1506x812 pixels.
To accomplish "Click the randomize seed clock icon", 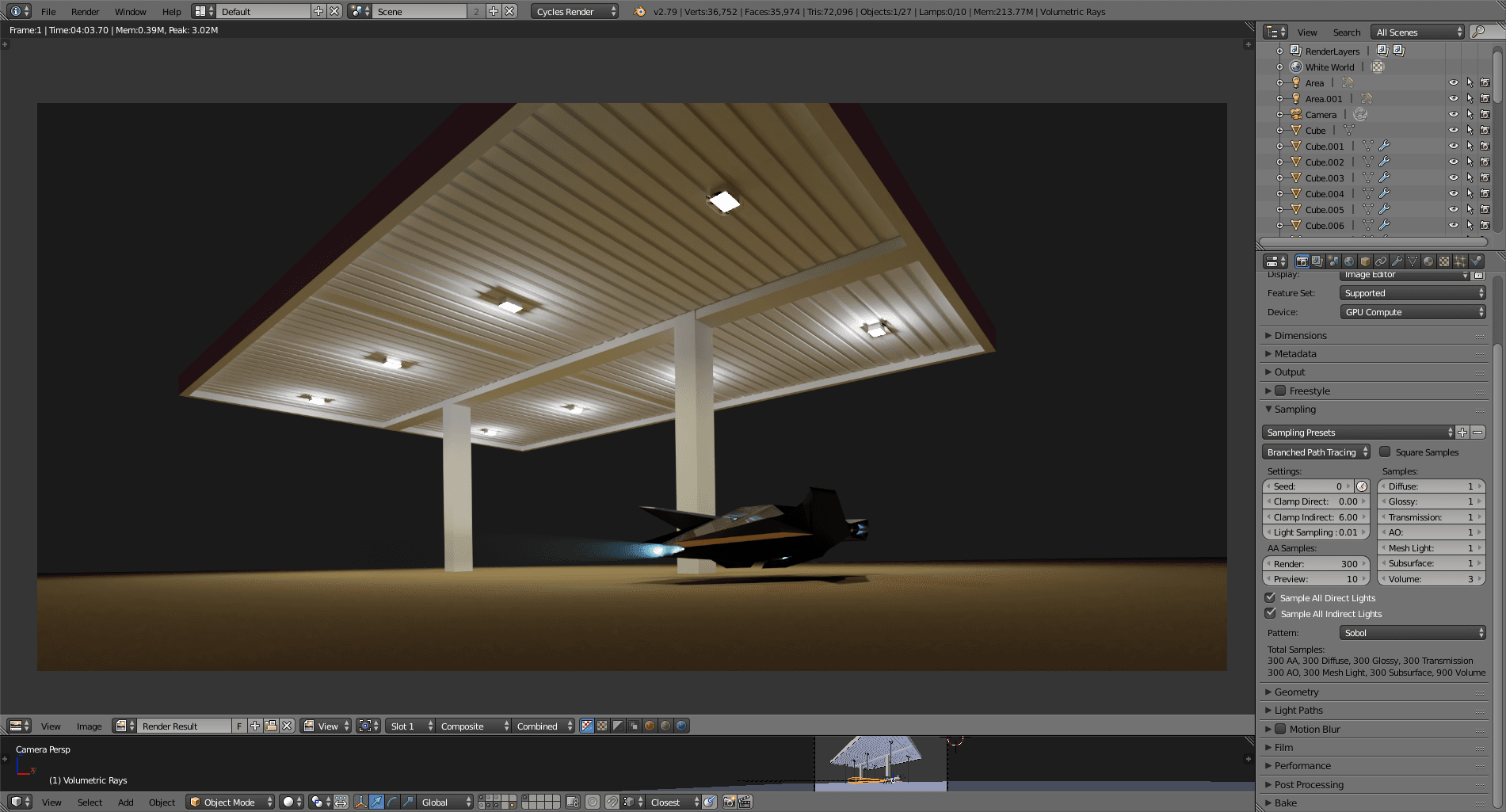I will [1362, 486].
